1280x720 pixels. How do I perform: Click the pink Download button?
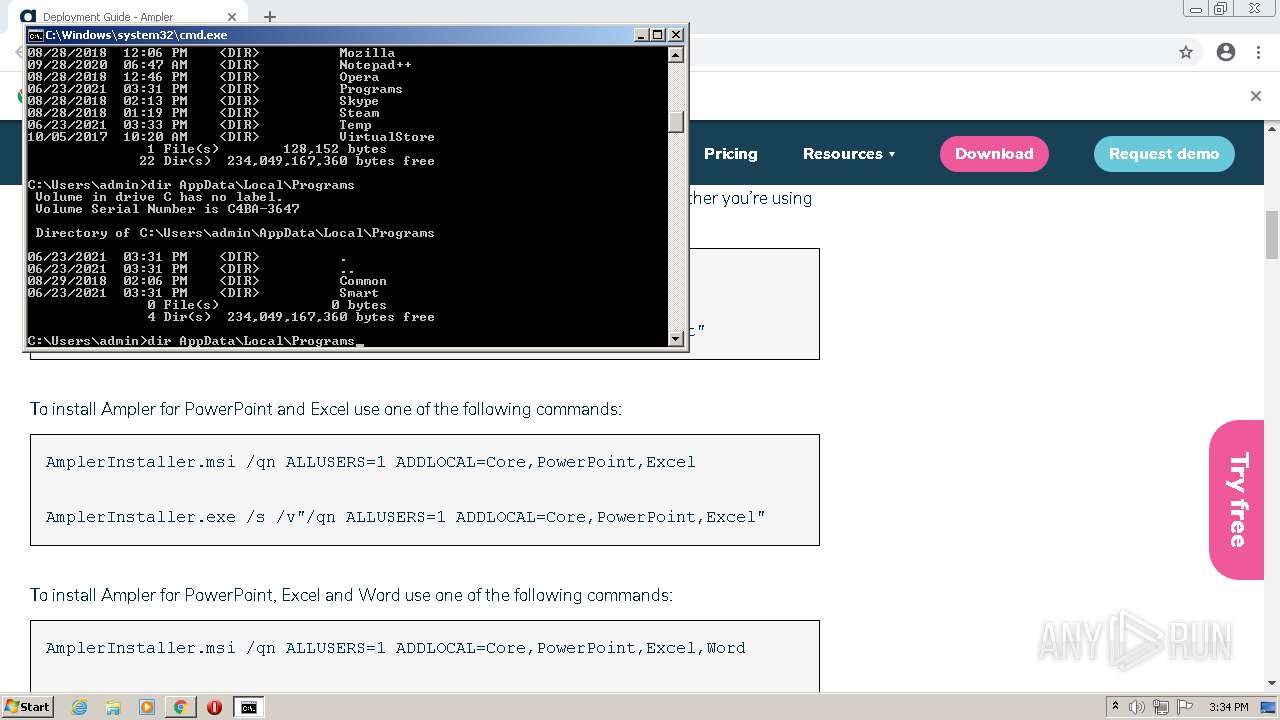point(994,154)
